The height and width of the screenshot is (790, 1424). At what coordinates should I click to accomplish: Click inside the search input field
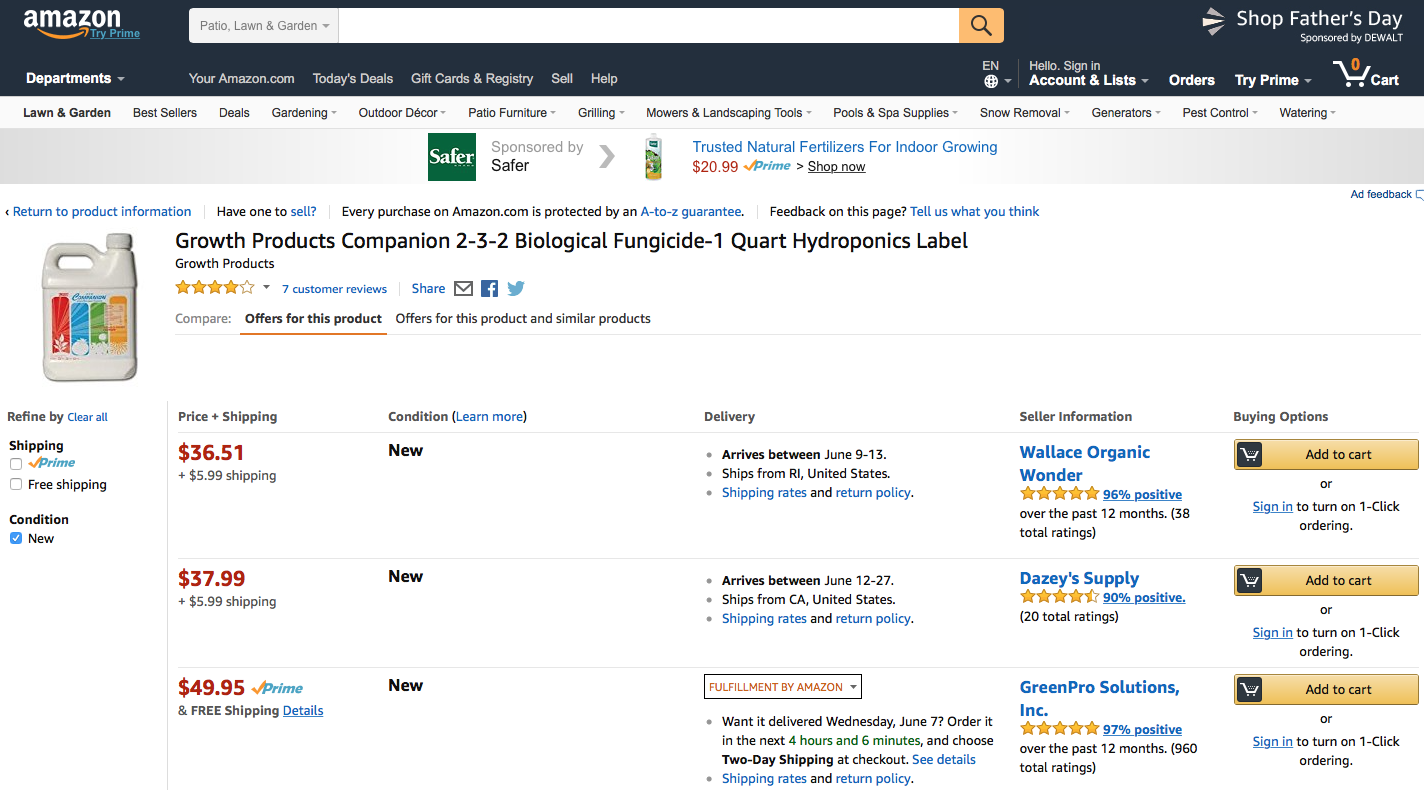648,26
